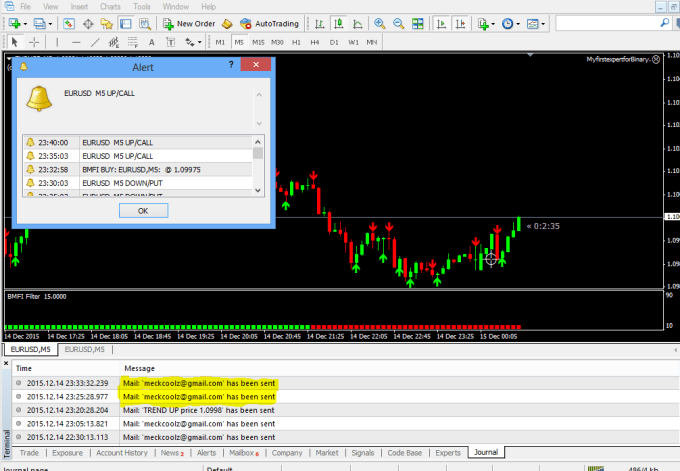The image size is (680, 471).
Task: Open the File menu
Action: pos(25,7)
